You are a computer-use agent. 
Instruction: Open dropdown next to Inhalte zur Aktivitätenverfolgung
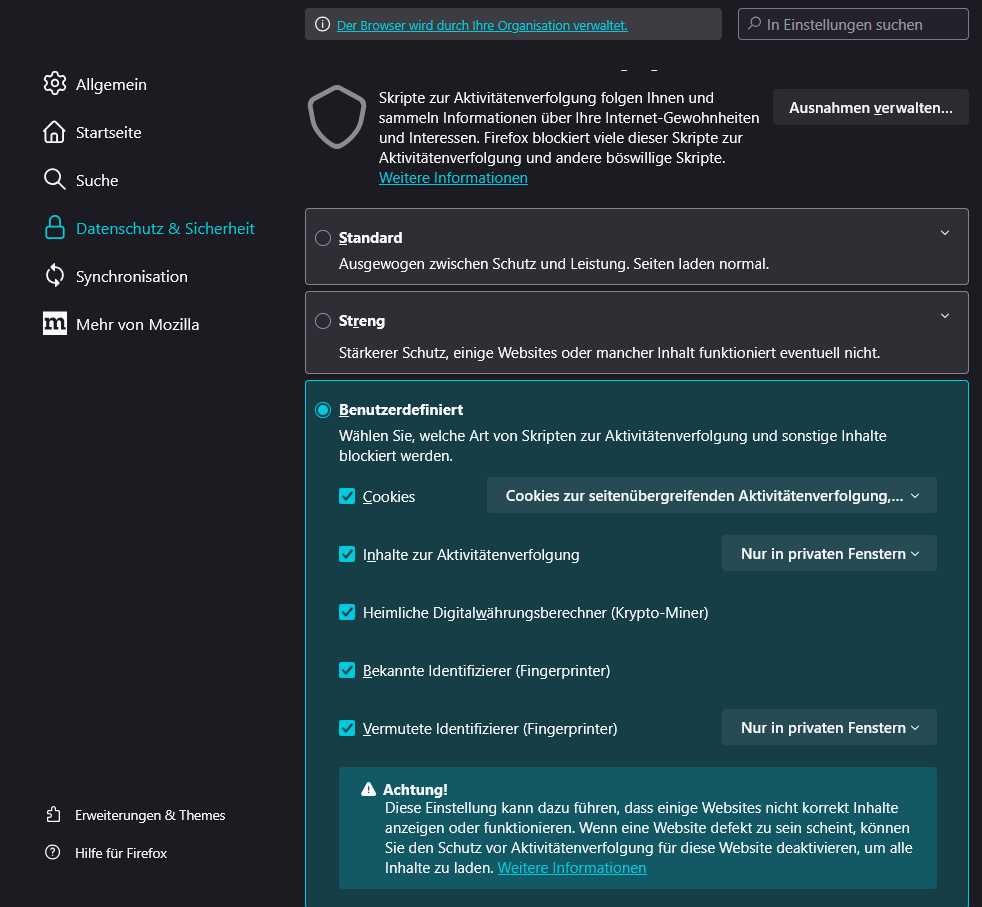tap(829, 554)
